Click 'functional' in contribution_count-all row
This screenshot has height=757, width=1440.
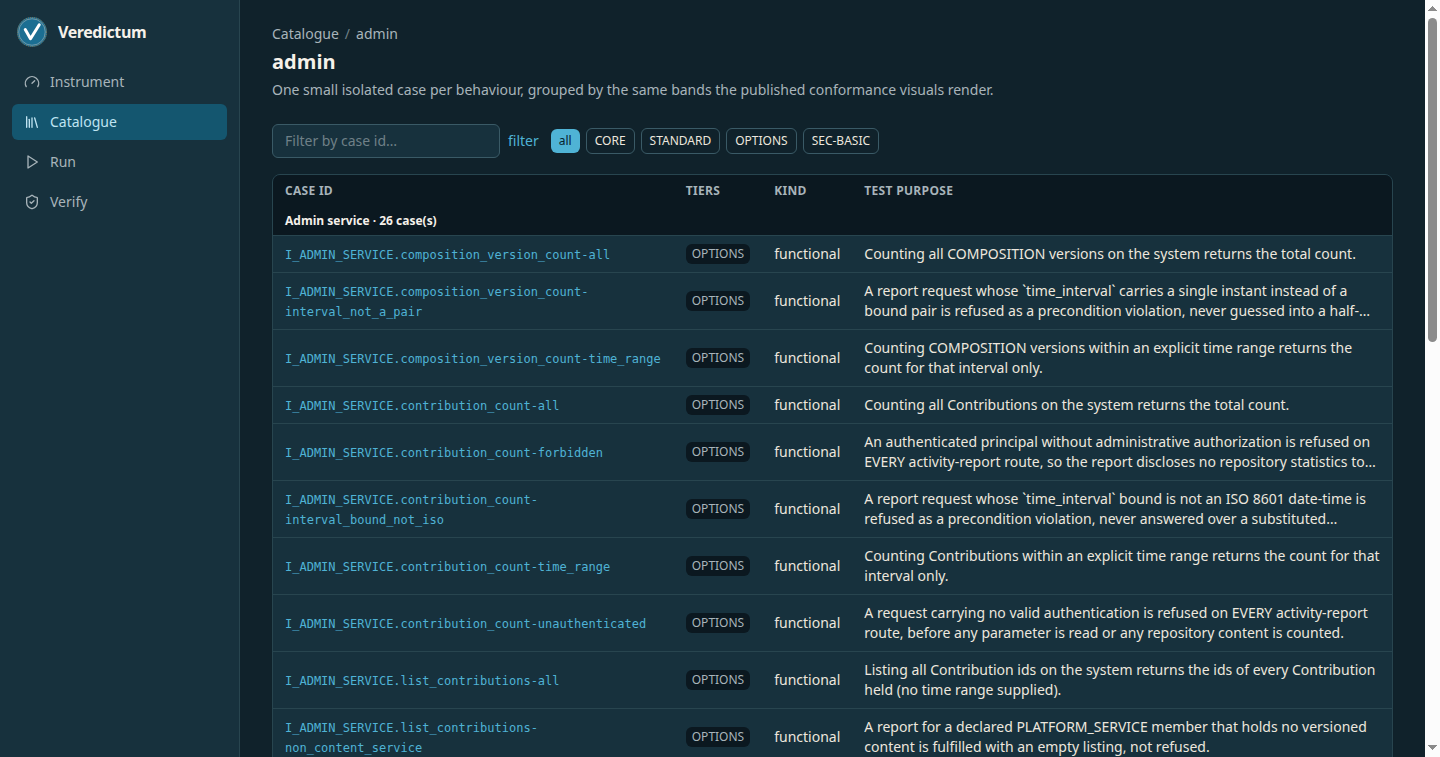(x=807, y=405)
